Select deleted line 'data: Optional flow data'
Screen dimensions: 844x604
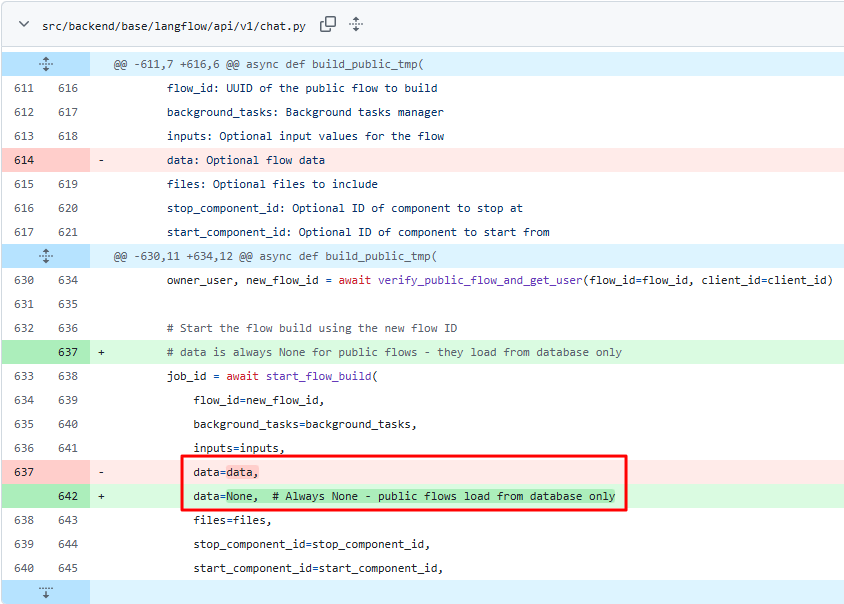click(x=246, y=160)
